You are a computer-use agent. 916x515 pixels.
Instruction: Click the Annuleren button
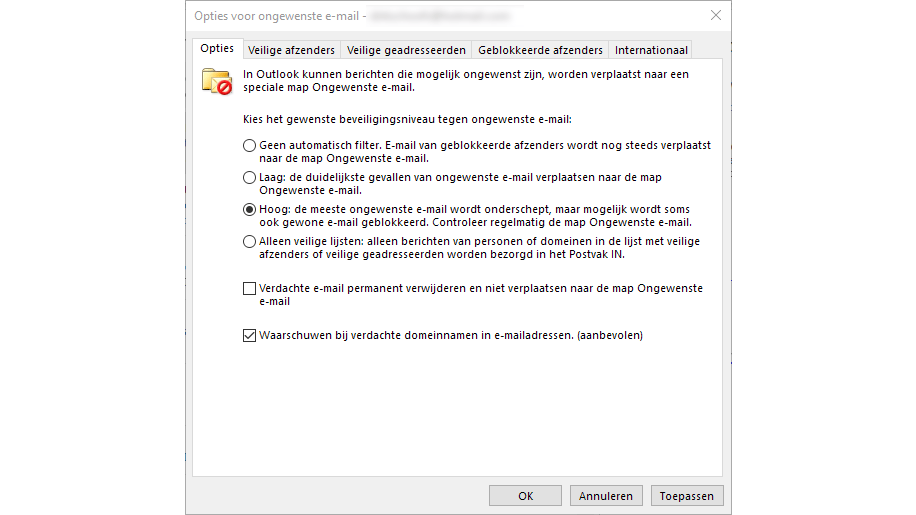coord(606,496)
